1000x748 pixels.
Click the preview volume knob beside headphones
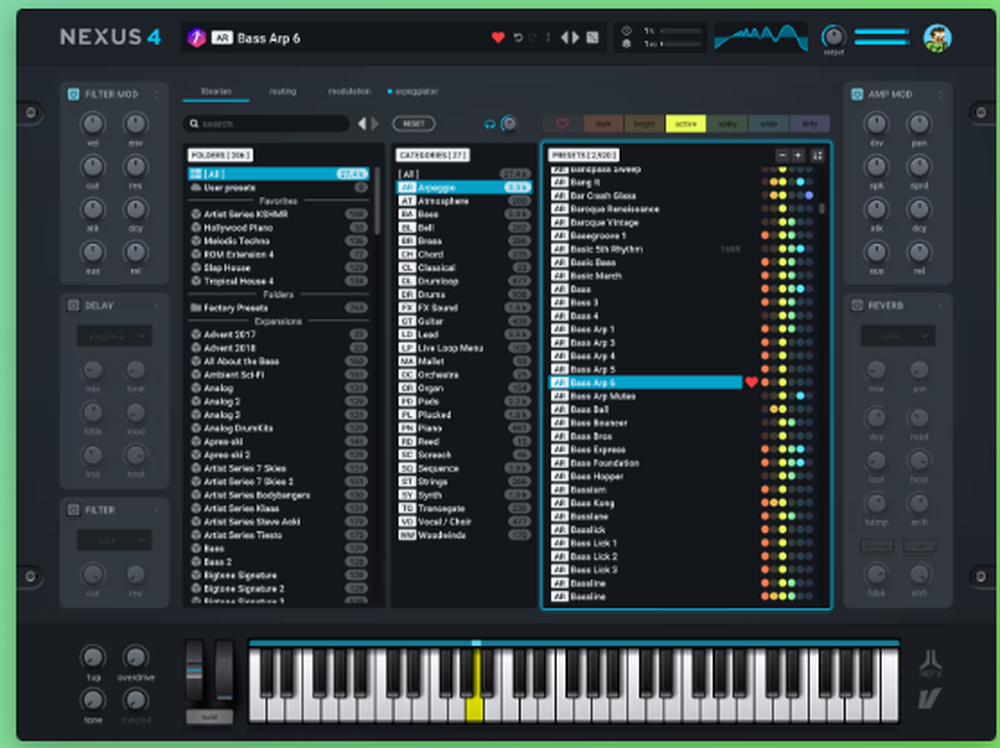coord(509,124)
